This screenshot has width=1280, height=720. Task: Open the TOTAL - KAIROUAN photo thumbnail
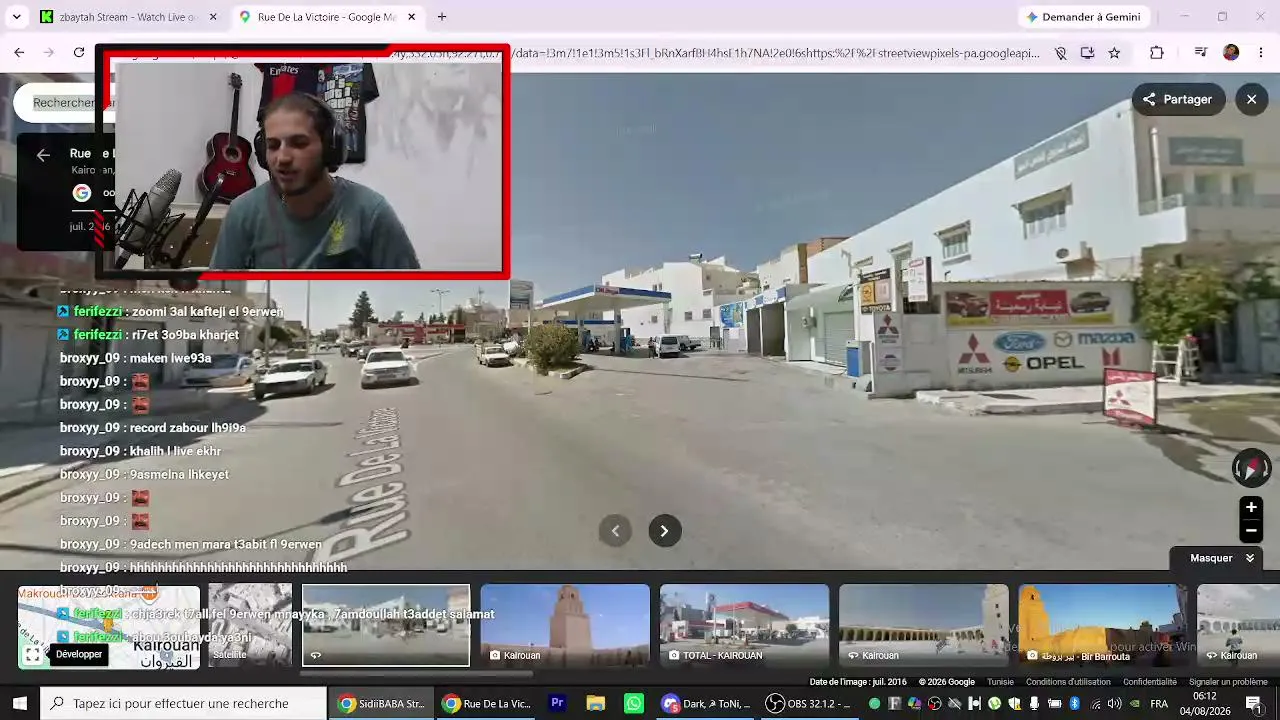744,625
